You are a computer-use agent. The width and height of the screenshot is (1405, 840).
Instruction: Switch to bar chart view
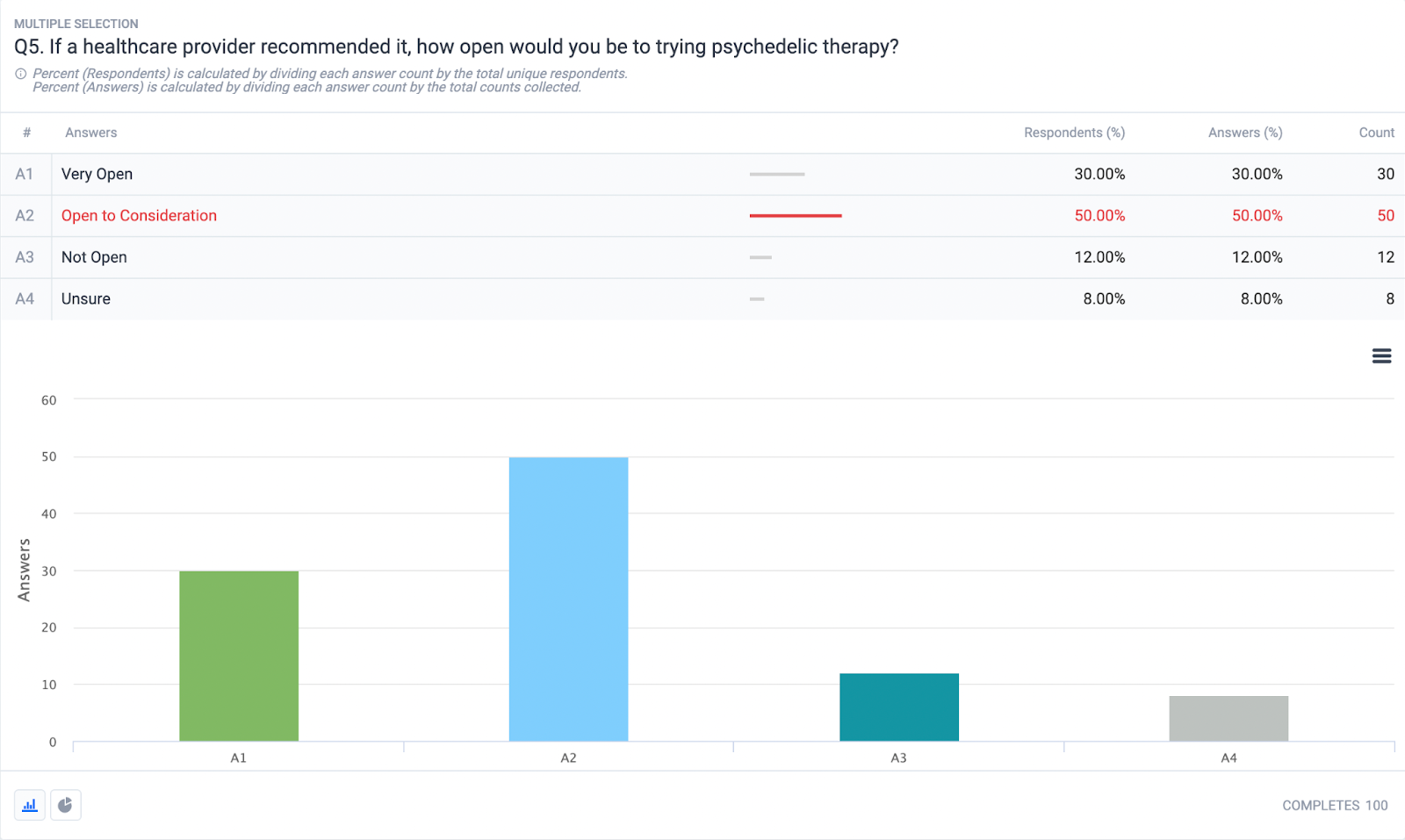pos(30,805)
